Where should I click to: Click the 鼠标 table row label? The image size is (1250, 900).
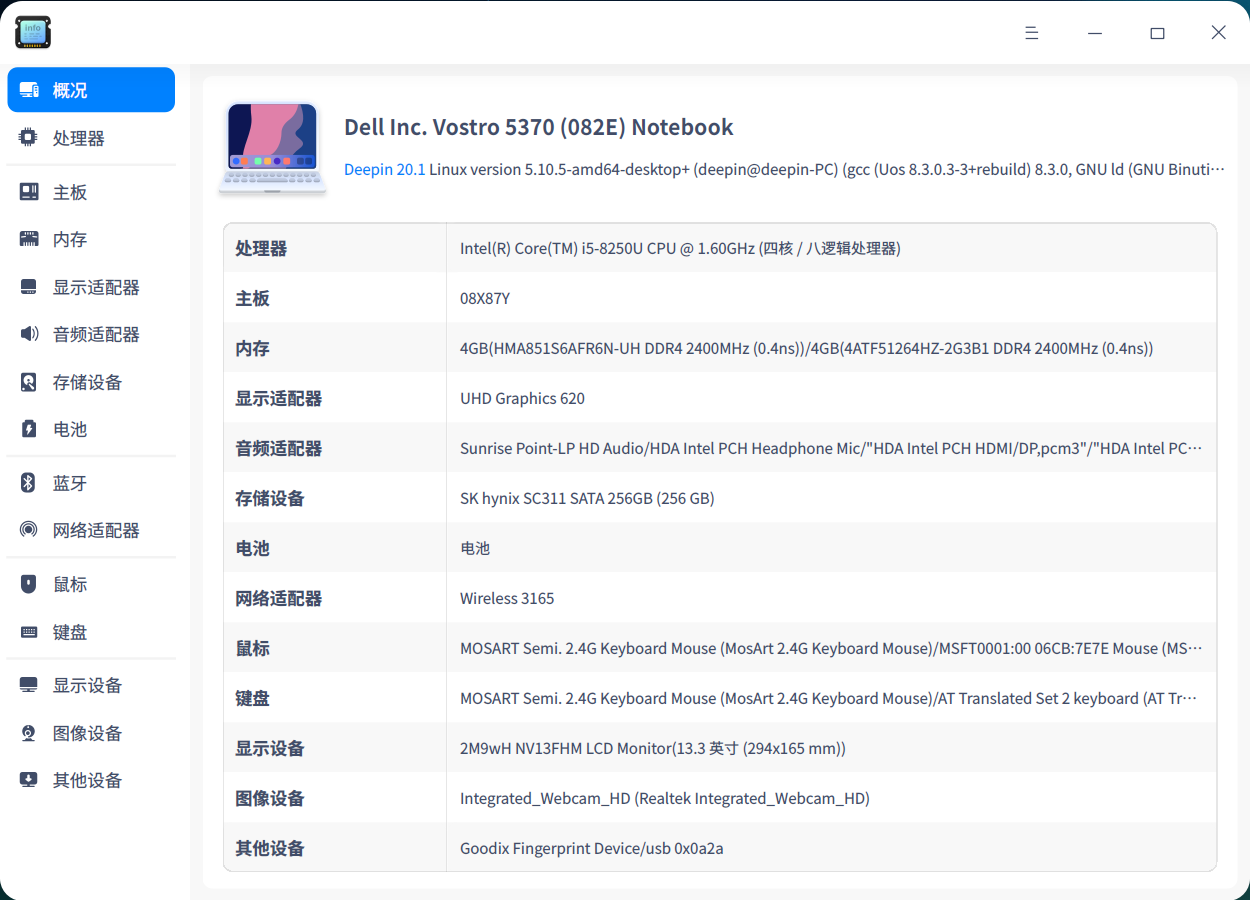(x=252, y=648)
